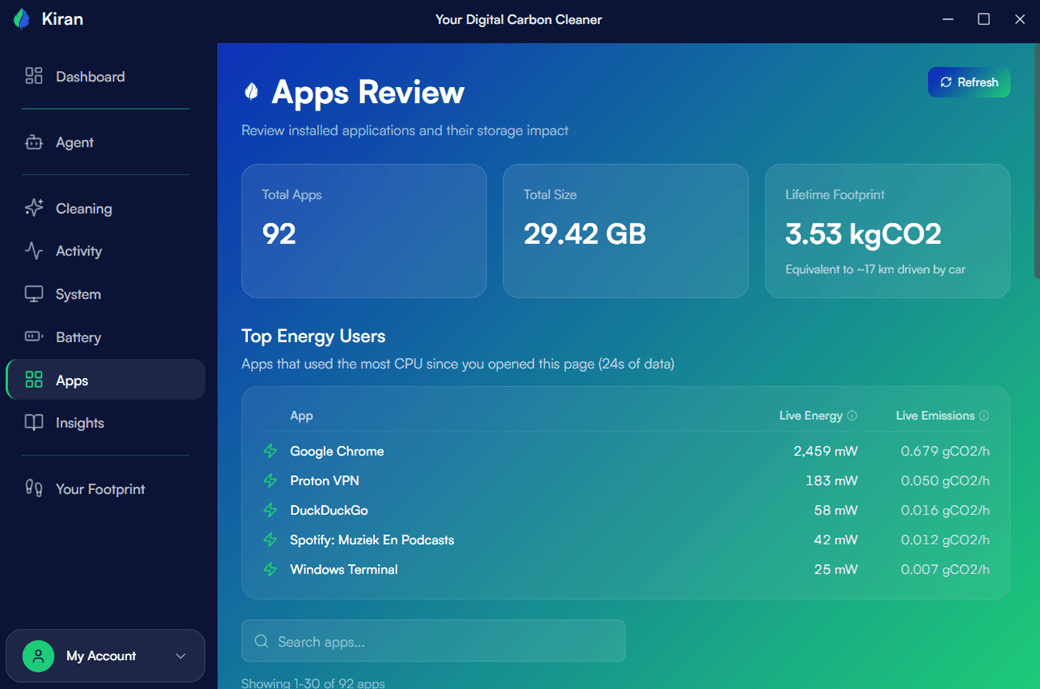Click the Cleaning sparkle icon

coord(34,208)
